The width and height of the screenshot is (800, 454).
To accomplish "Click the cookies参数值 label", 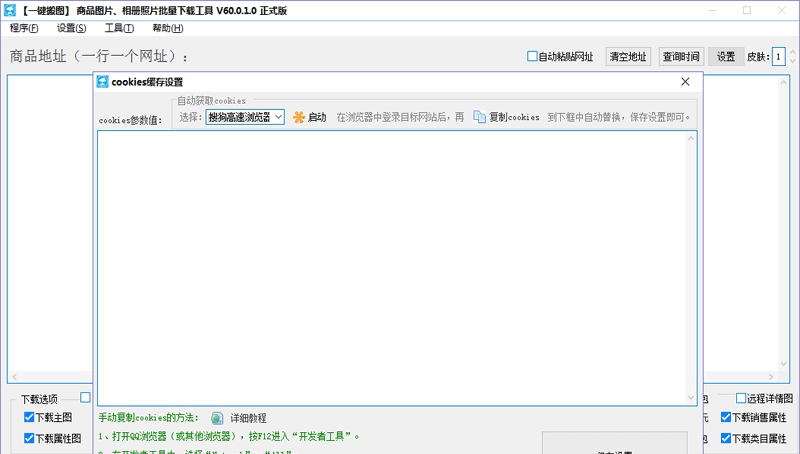I will coord(130,120).
